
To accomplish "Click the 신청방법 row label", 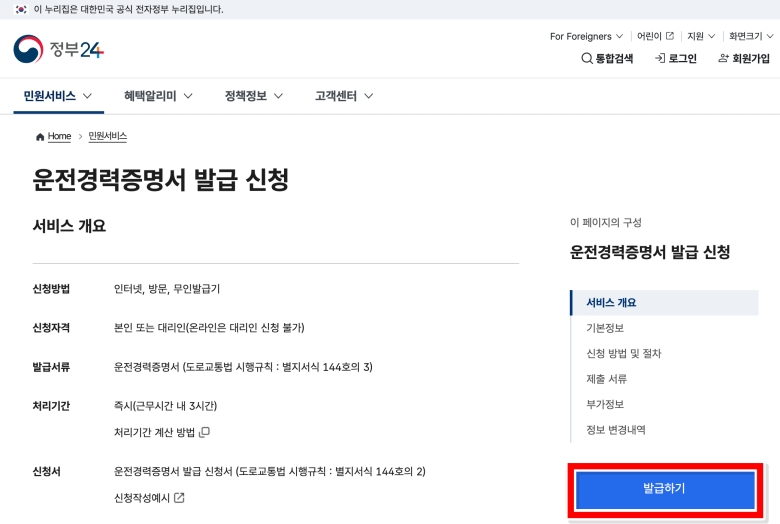I will pos(51,289).
